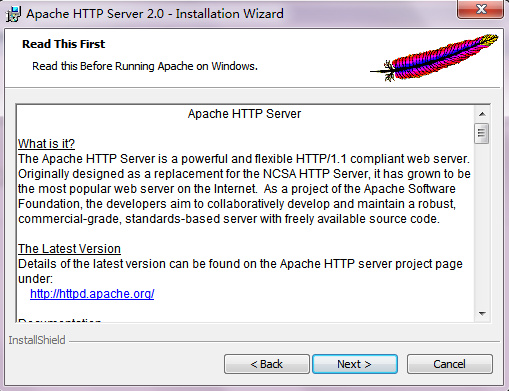Click line starting 'Originally designed as a replacement'
The width and height of the screenshot is (509, 391).
(x=244, y=174)
